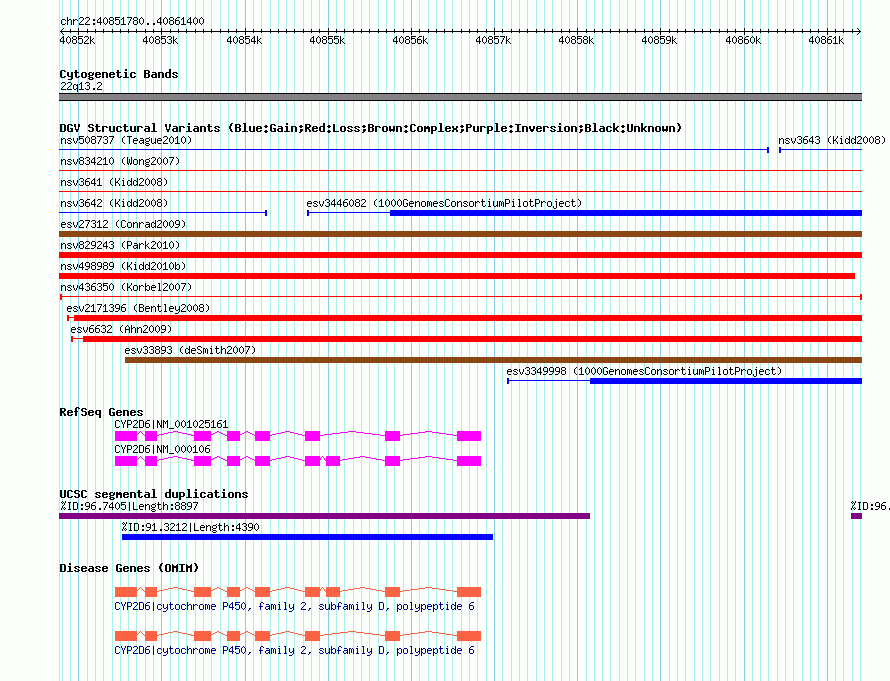
Task: Select the 22q13.2 band label
Action: click(x=81, y=86)
